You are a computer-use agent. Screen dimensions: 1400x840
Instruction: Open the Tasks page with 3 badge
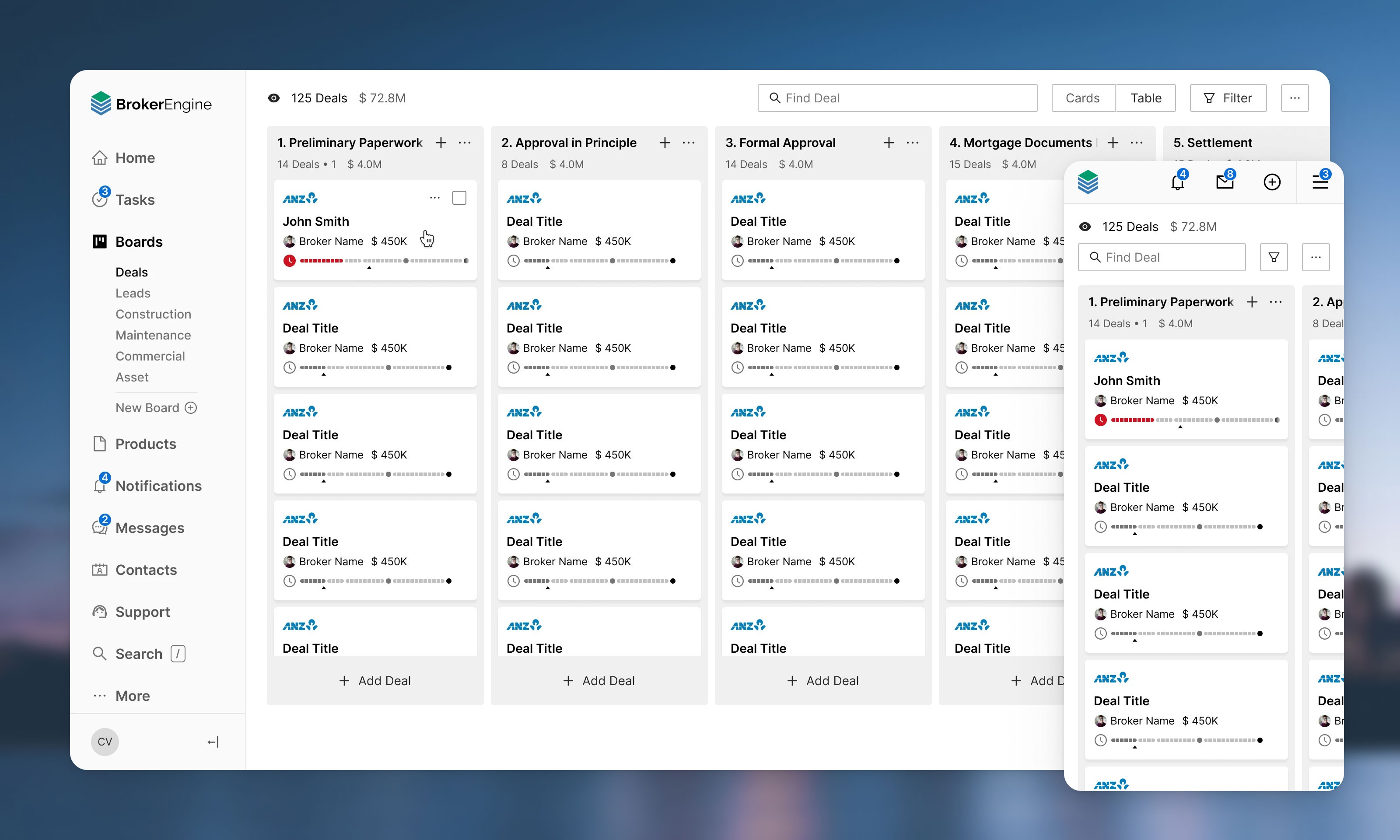click(x=134, y=200)
